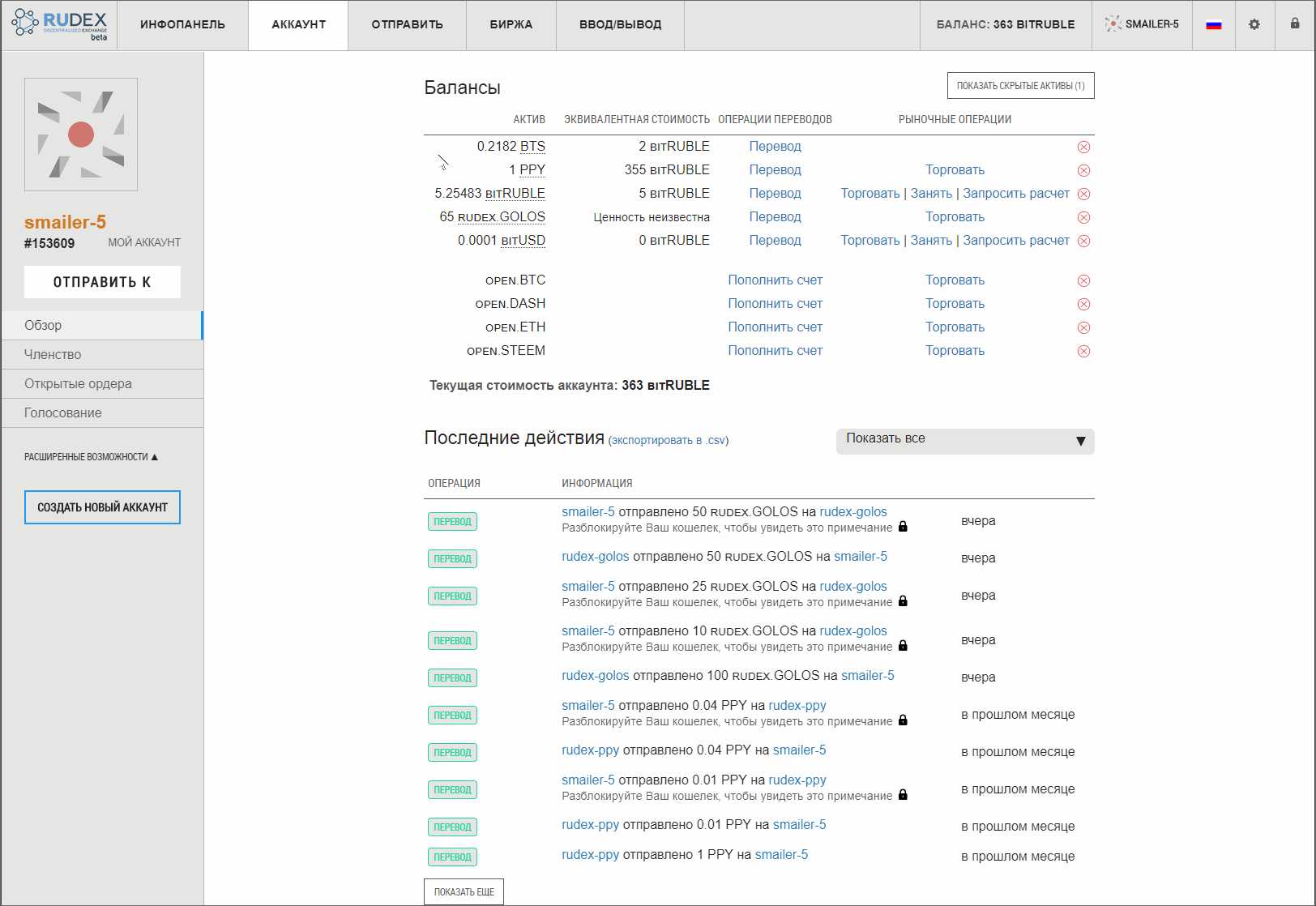The width and height of the screenshot is (1316, 906).
Task: Hide the OPEN.BTC asset row
Action: click(x=1083, y=280)
